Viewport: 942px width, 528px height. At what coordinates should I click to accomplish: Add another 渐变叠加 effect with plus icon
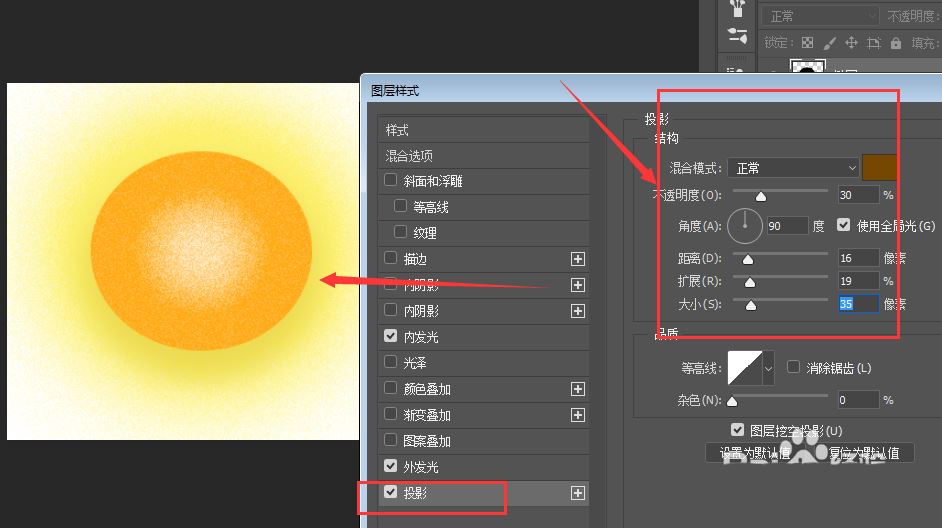point(577,415)
